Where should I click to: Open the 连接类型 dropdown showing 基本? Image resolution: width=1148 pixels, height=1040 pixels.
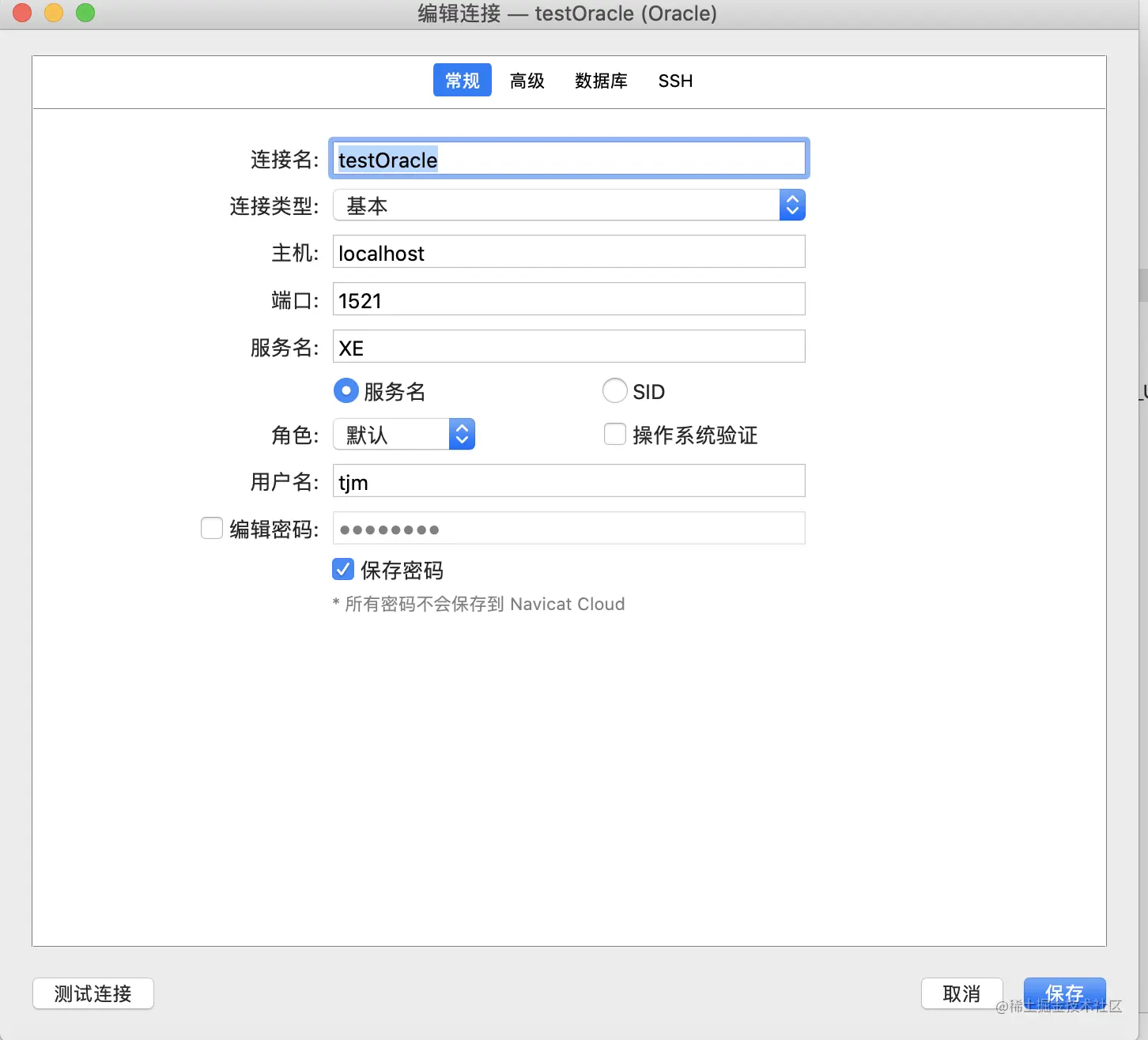[x=569, y=205]
